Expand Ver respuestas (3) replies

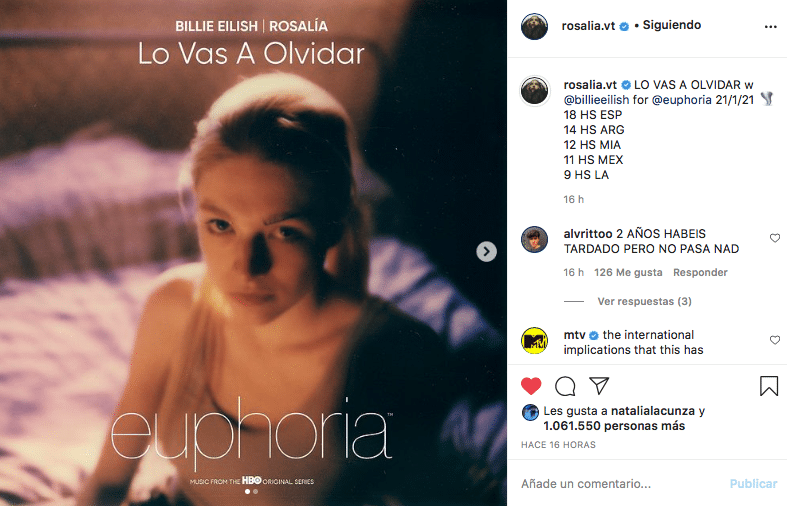pyautogui.click(x=644, y=301)
